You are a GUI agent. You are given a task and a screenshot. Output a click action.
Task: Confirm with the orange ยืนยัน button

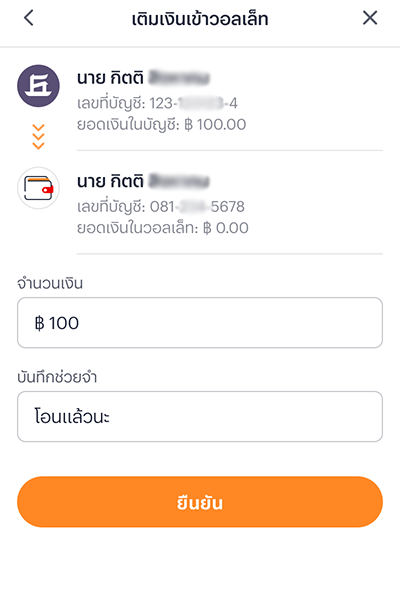pos(200,502)
